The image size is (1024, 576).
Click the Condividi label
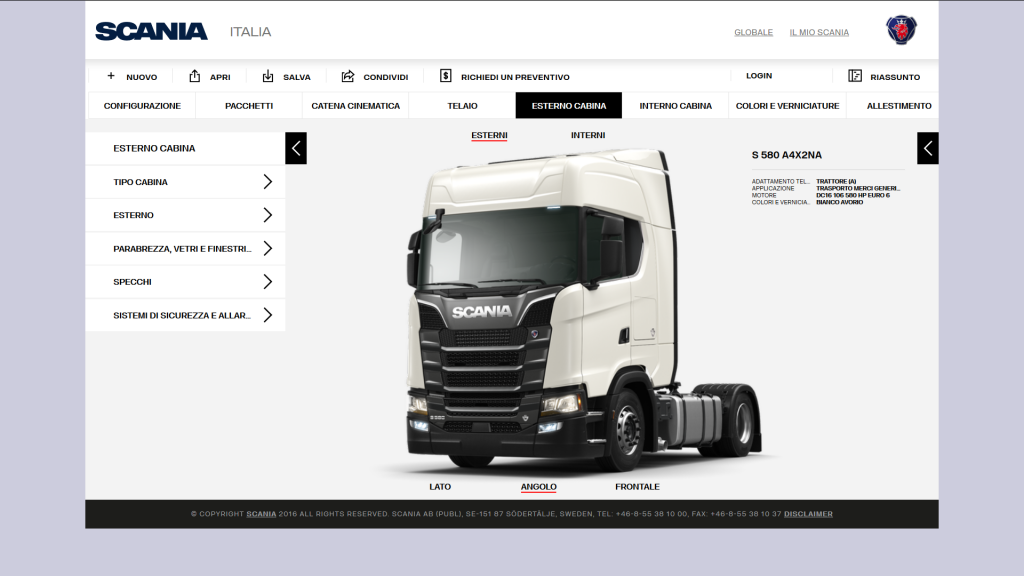pos(385,77)
